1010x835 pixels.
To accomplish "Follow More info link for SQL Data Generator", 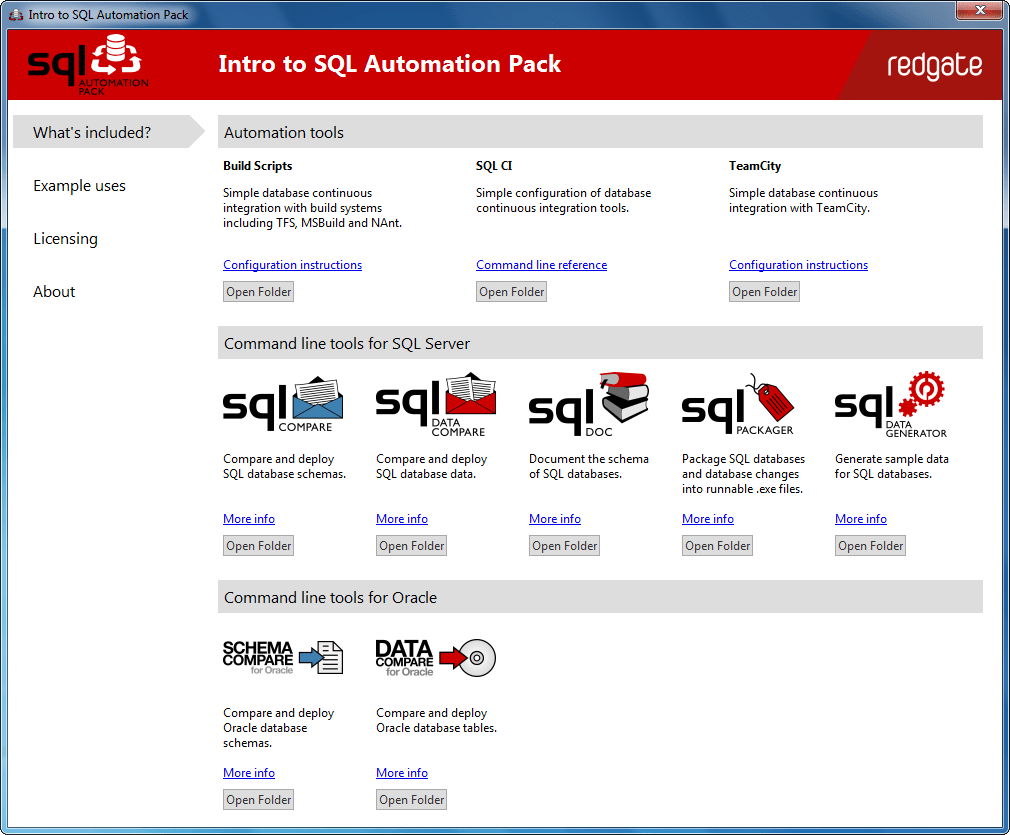I will tap(861, 519).
